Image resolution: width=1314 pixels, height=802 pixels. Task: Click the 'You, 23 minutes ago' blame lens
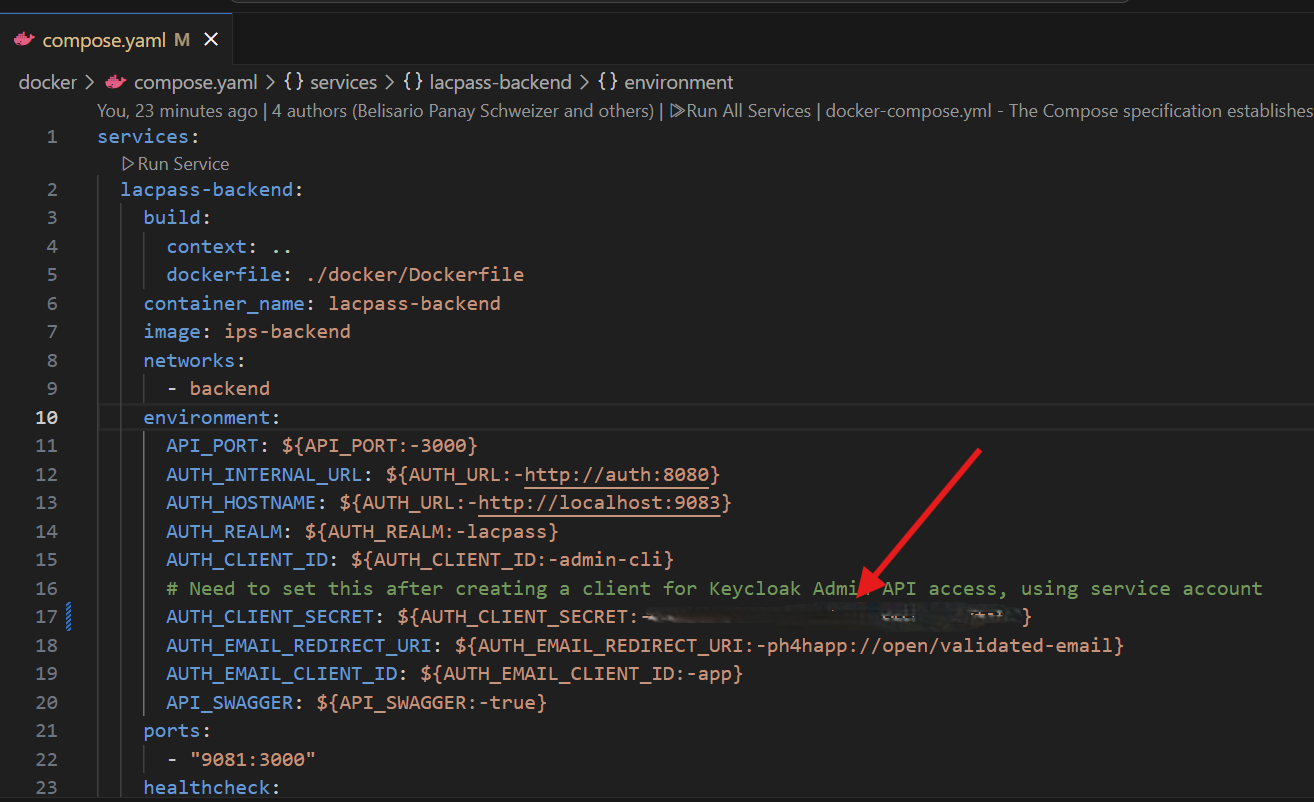tap(177, 111)
